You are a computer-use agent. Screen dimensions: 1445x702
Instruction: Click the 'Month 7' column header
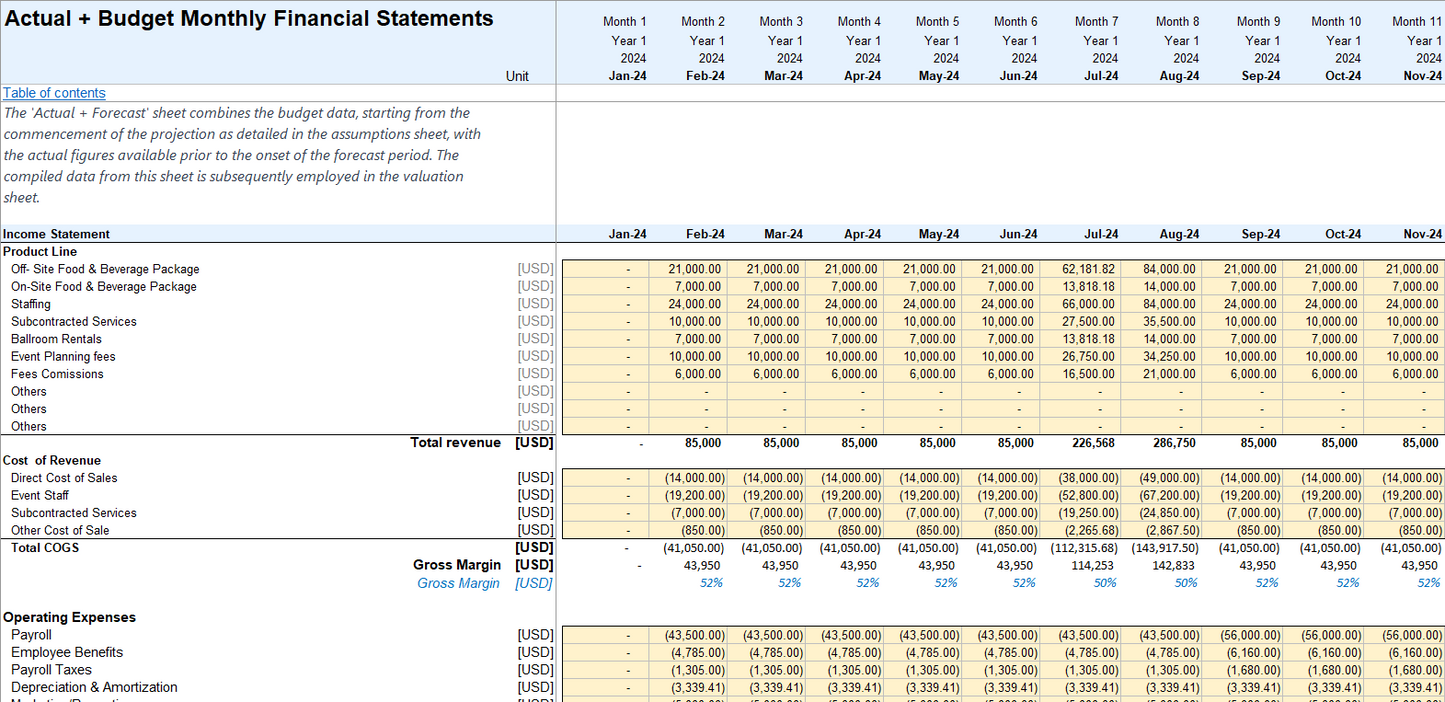tap(1096, 22)
